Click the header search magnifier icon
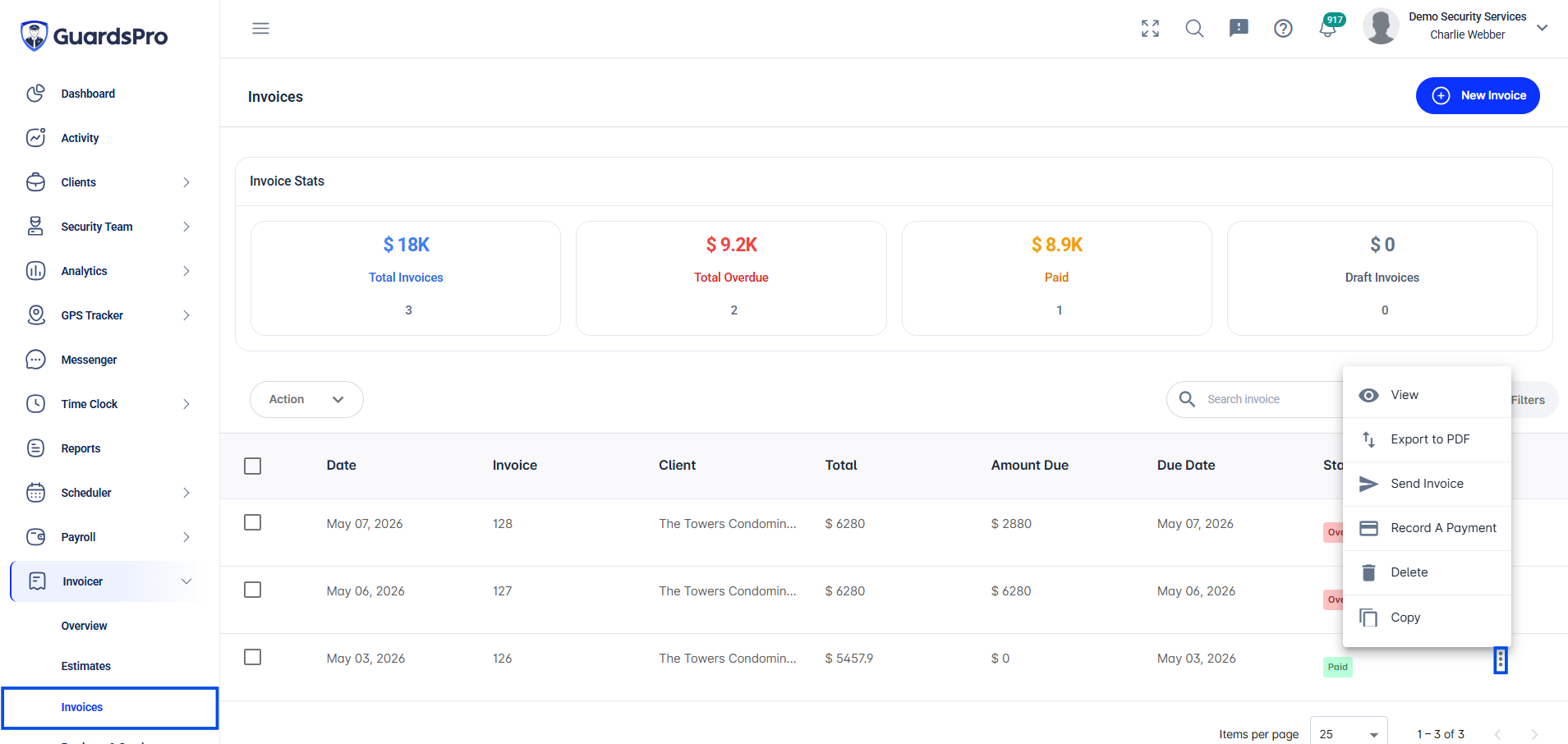1568x744 pixels. coord(1194,29)
